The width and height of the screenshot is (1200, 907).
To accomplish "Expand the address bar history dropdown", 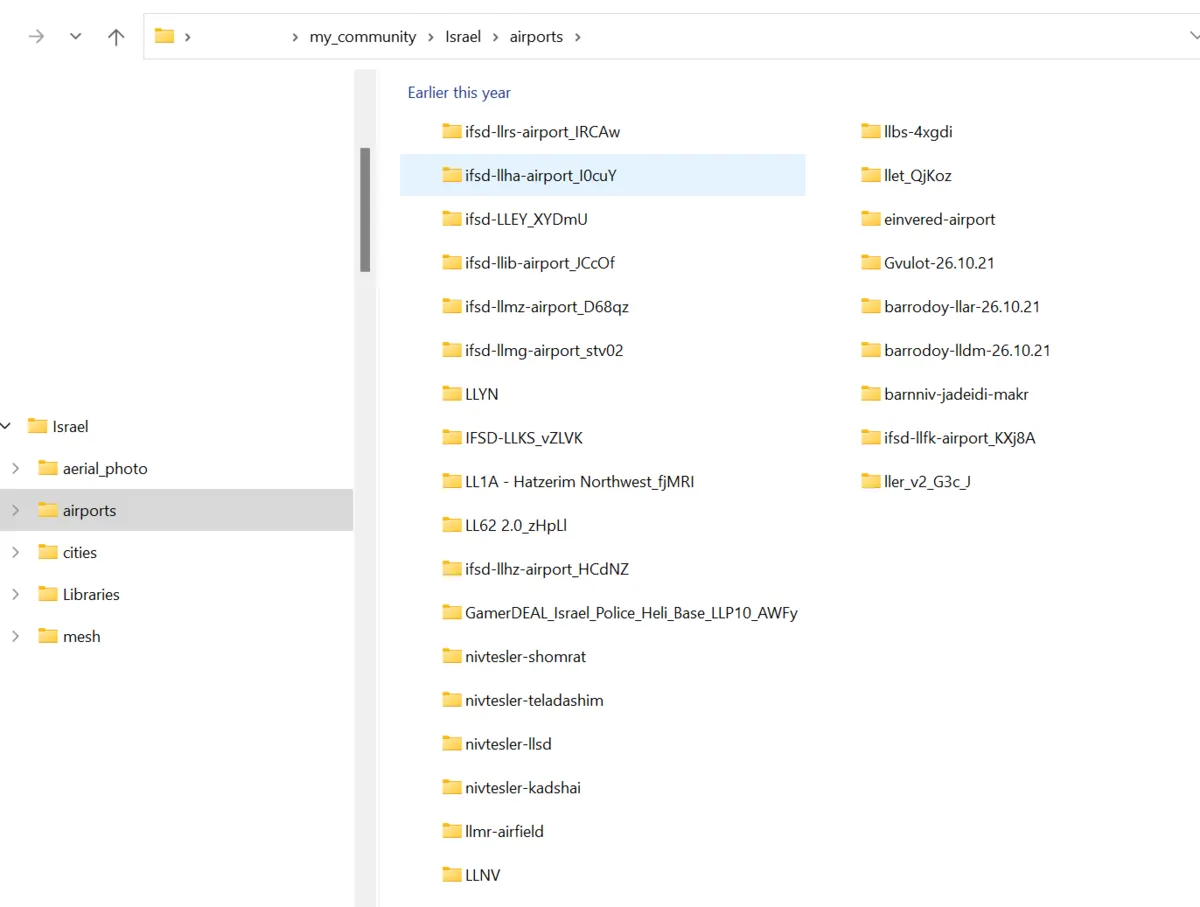I will click(1186, 37).
